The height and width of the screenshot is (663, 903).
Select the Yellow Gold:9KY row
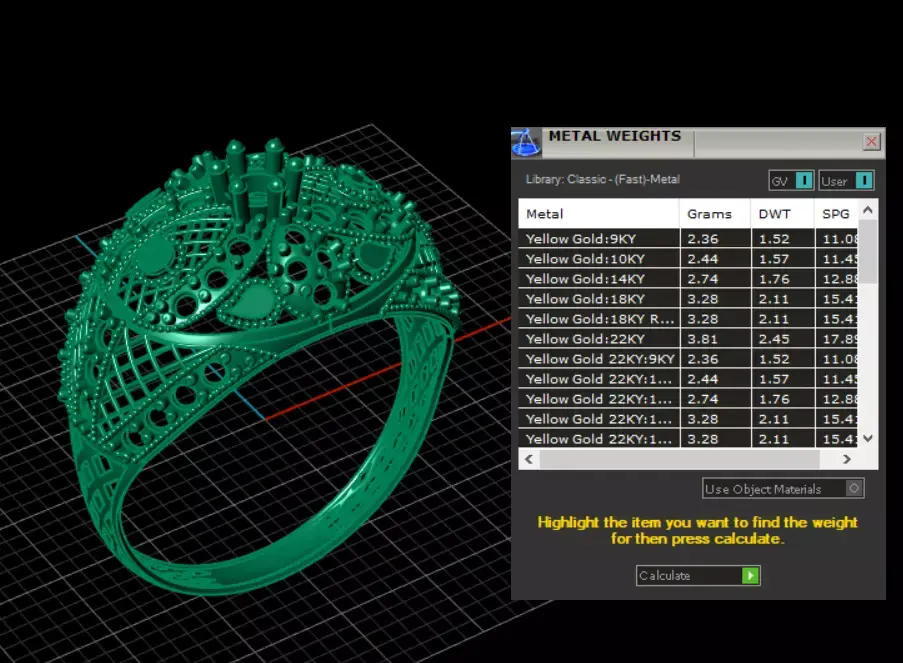click(688, 239)
